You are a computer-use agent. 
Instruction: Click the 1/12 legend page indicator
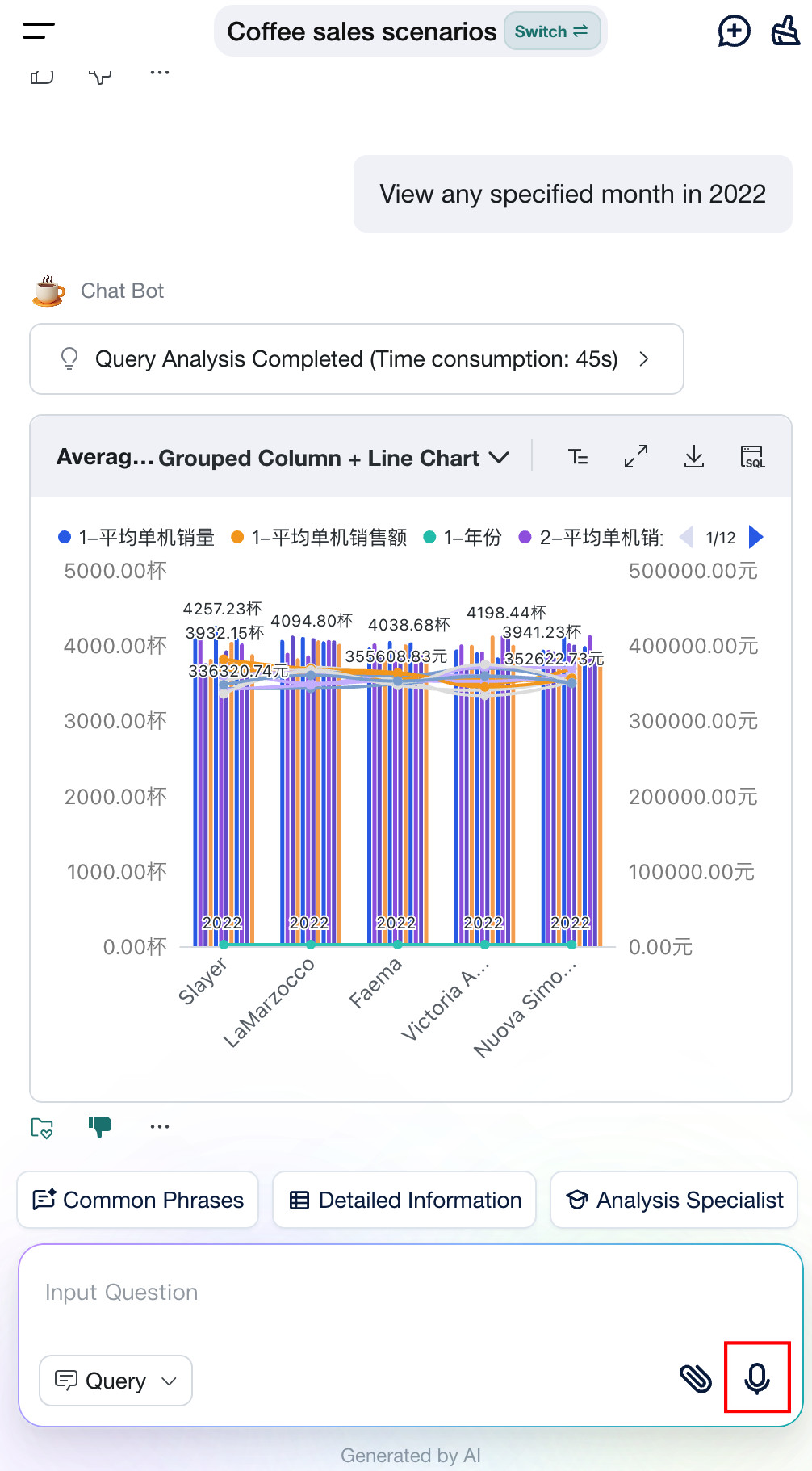click(x=721, y=538)
